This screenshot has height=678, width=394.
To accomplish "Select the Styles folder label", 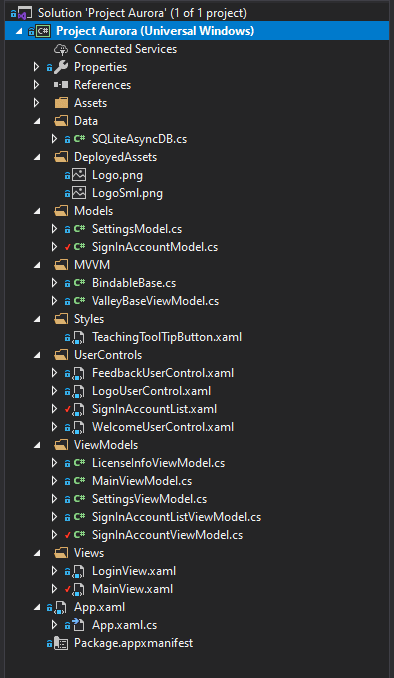I will [89, 320].
